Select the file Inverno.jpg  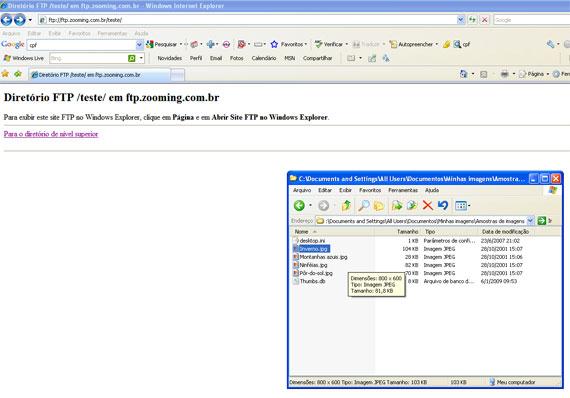[x=314, y=249]
